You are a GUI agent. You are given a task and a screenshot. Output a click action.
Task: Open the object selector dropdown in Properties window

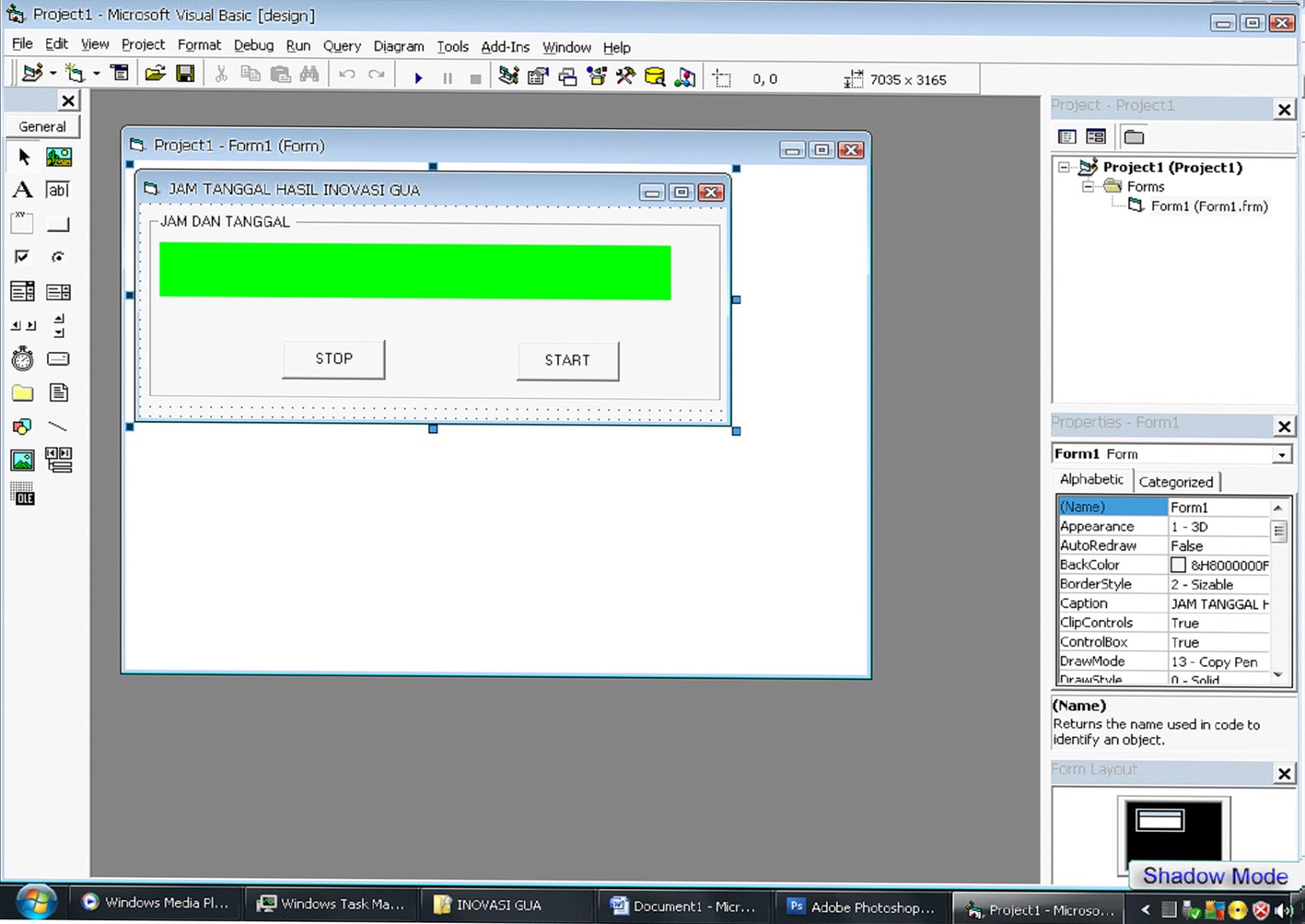point(1283,453)
